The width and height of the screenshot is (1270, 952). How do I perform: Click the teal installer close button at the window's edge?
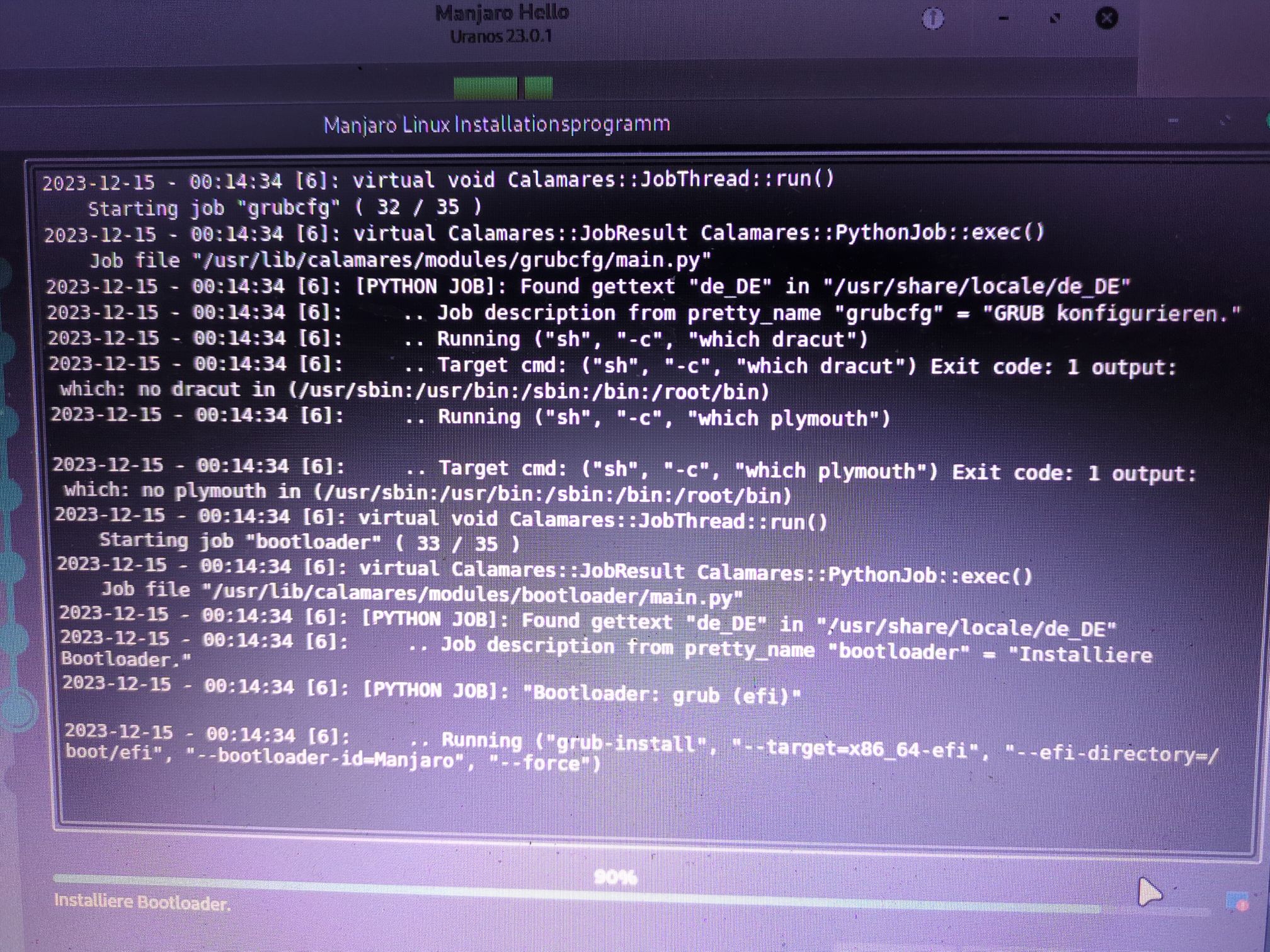[1267, 120]
